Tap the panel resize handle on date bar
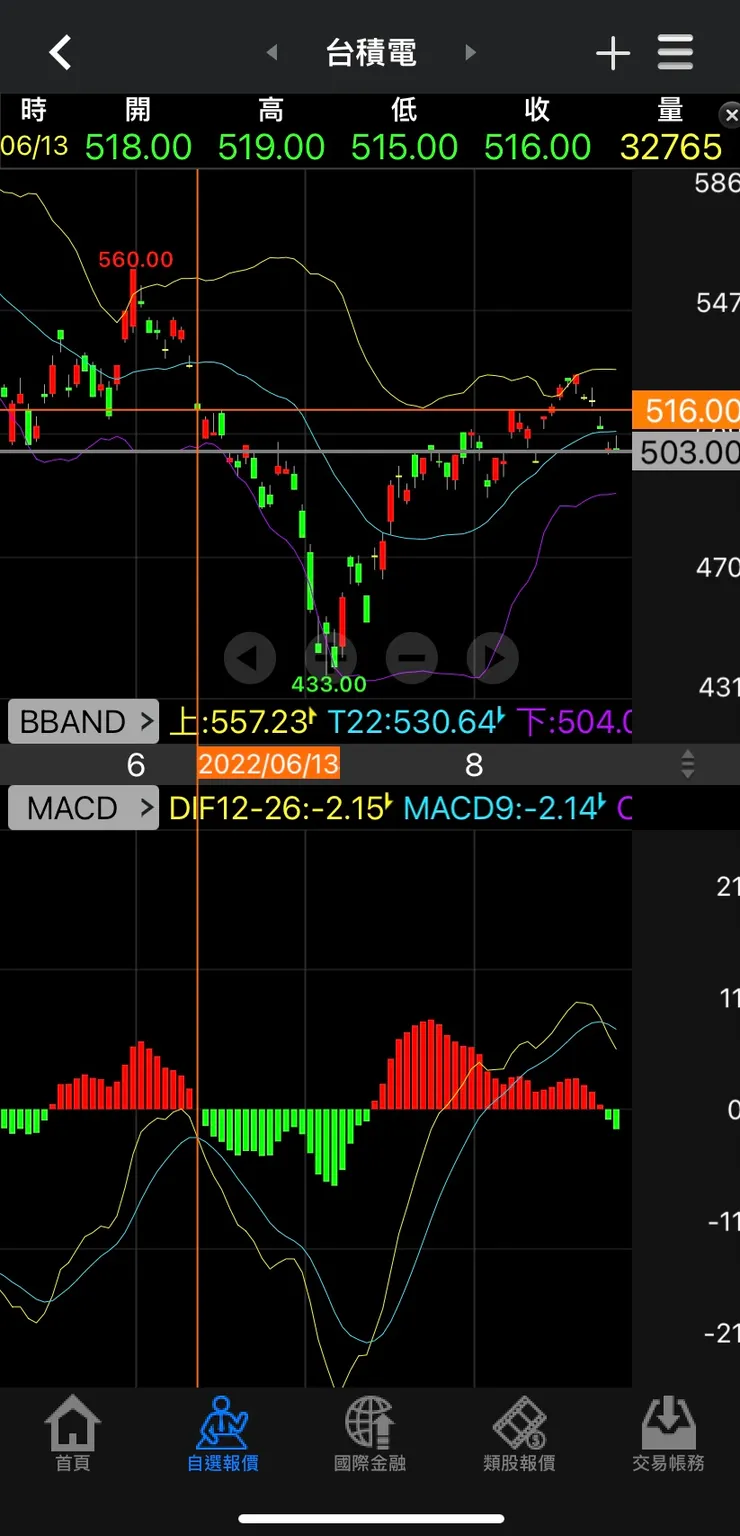Viewport: 740px width, 1536px height. click(x=687, y=765)
